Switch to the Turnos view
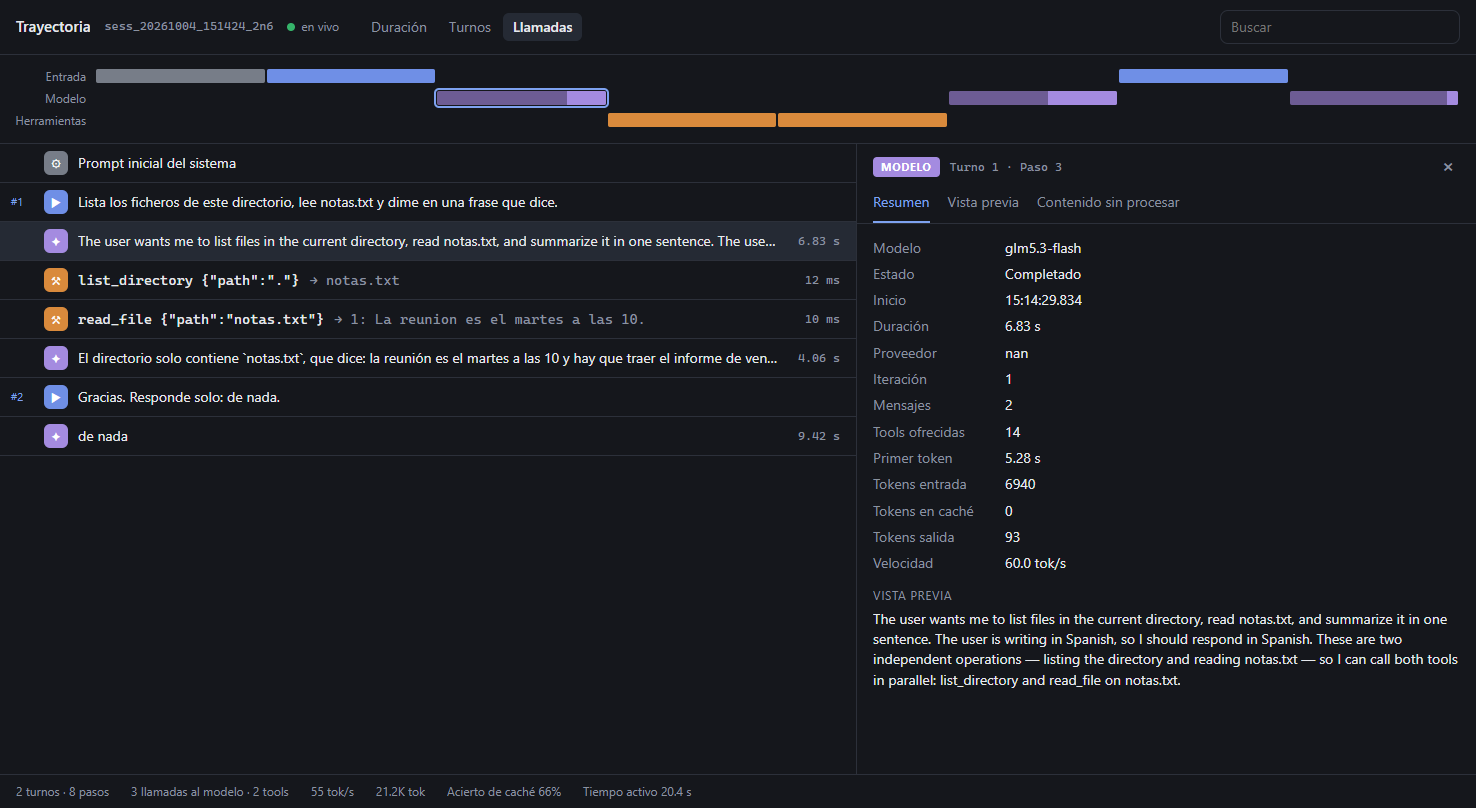Image resolution: width=1476 pixels, height=808 pixels. coord(470,27)
